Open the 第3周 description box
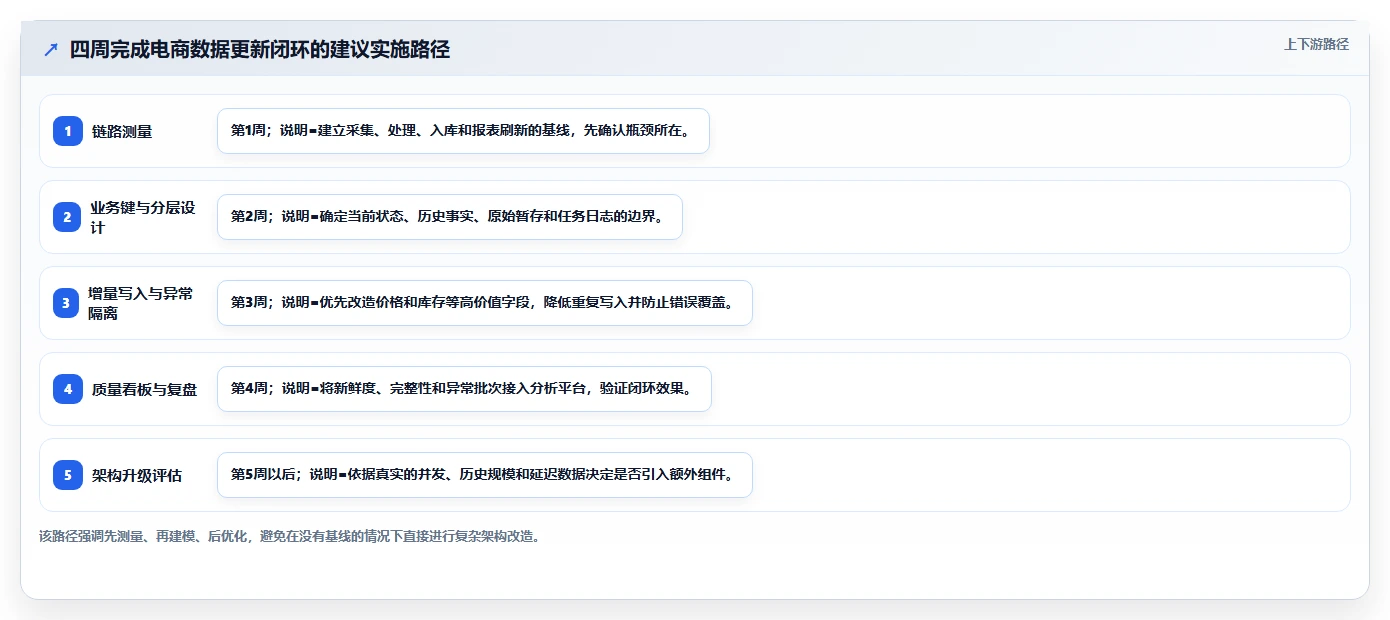Viewport: 1390px width, 620px height. pyautogui.click(x=484, y=303)
